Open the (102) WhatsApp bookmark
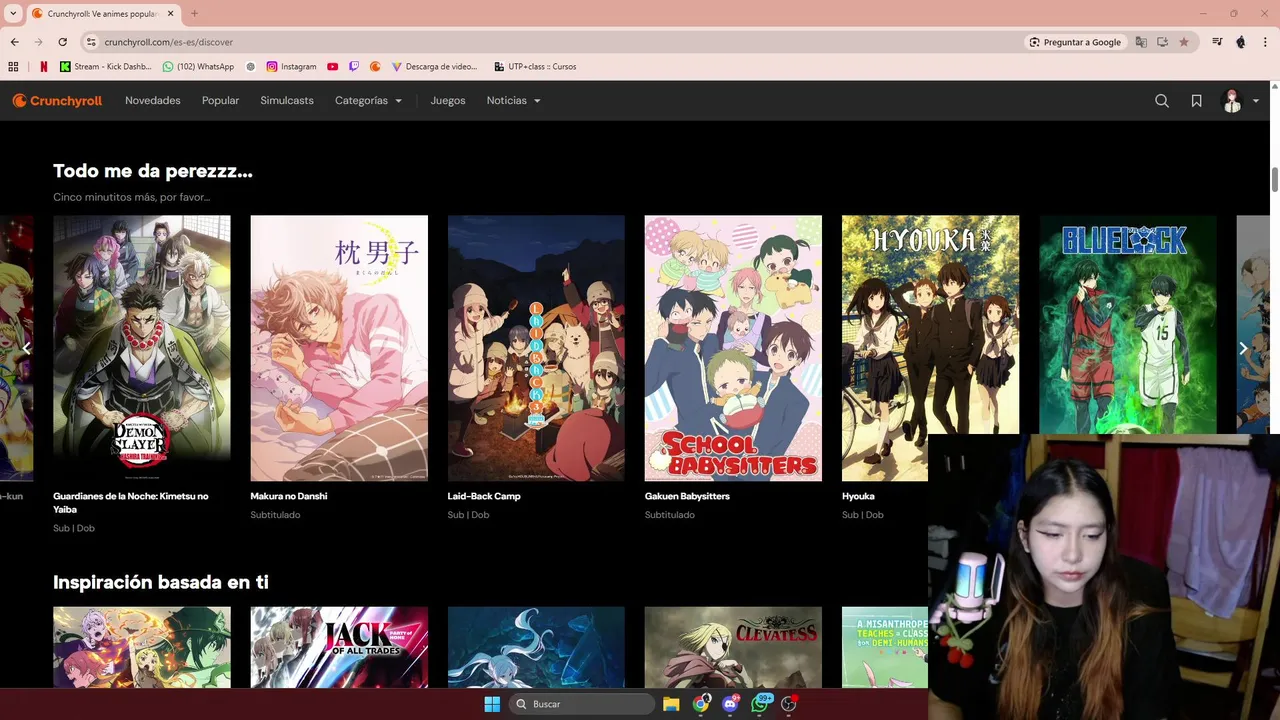 [198, 67]
